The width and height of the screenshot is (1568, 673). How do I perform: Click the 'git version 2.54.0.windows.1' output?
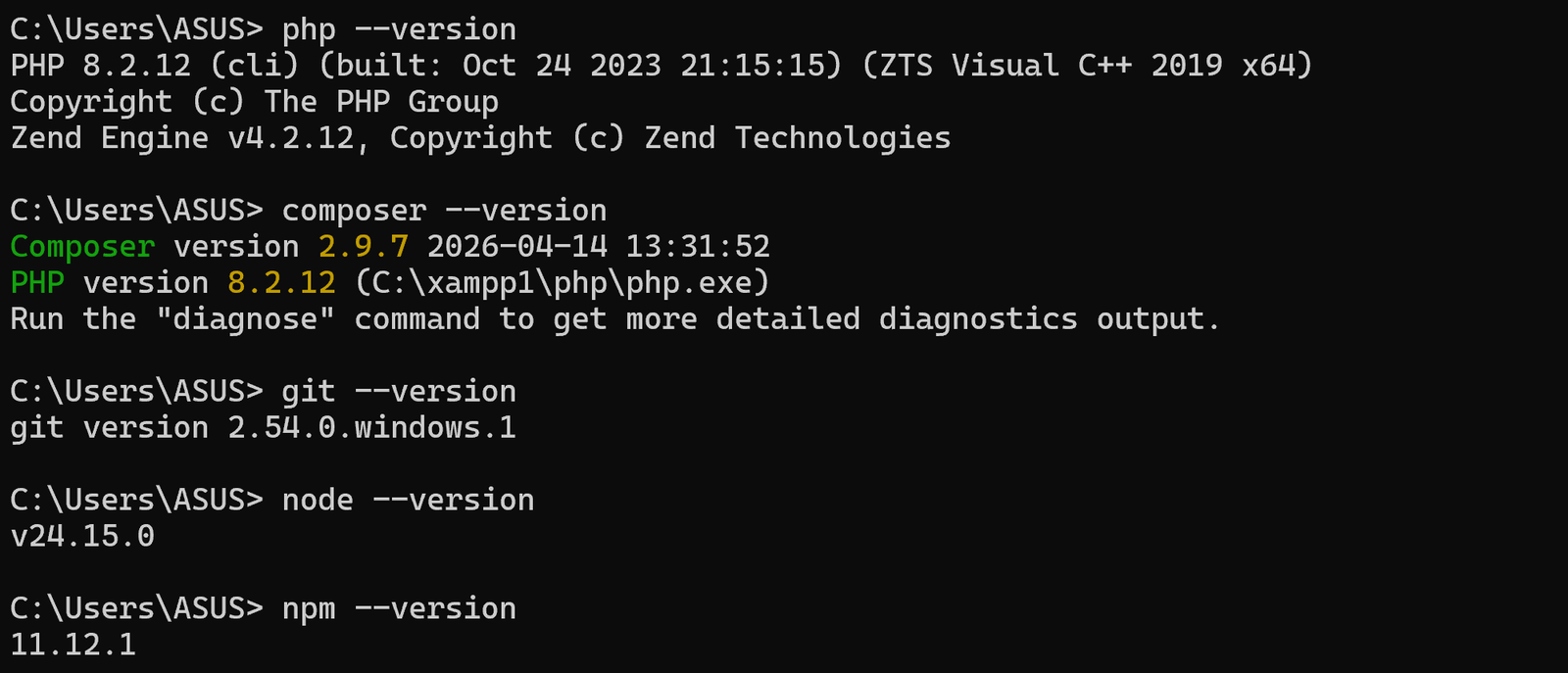point(263,428)
